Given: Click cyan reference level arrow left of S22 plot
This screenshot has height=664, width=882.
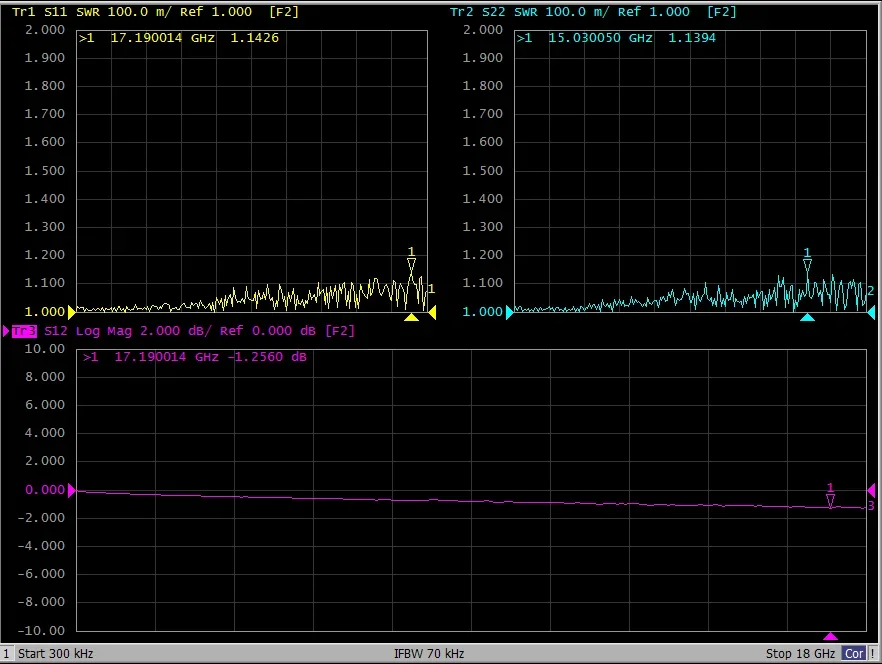Looking at the screenshot, I should pyautogui.click(x=509, y=312).
